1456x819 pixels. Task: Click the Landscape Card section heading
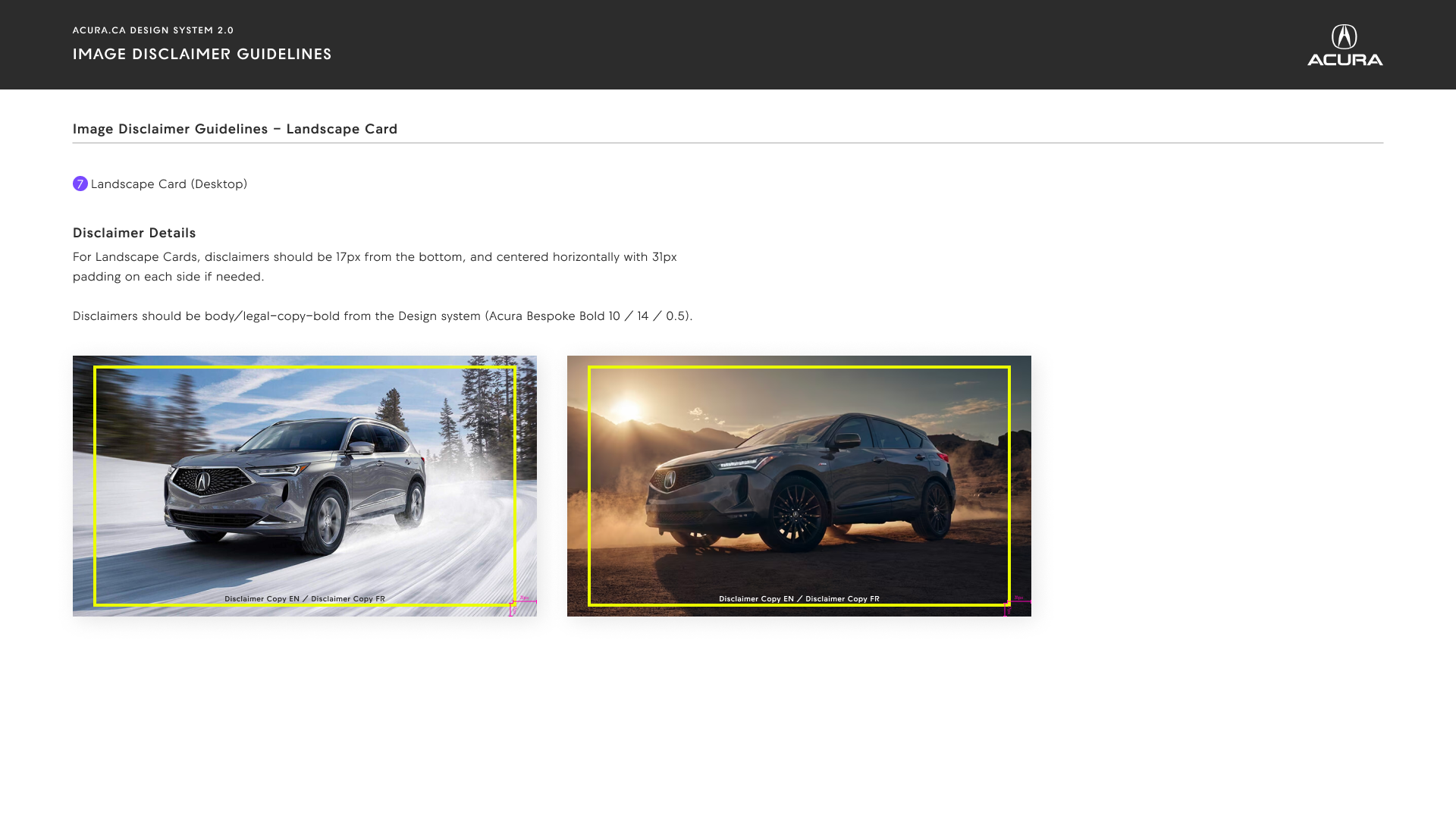[x=235, y=129]
